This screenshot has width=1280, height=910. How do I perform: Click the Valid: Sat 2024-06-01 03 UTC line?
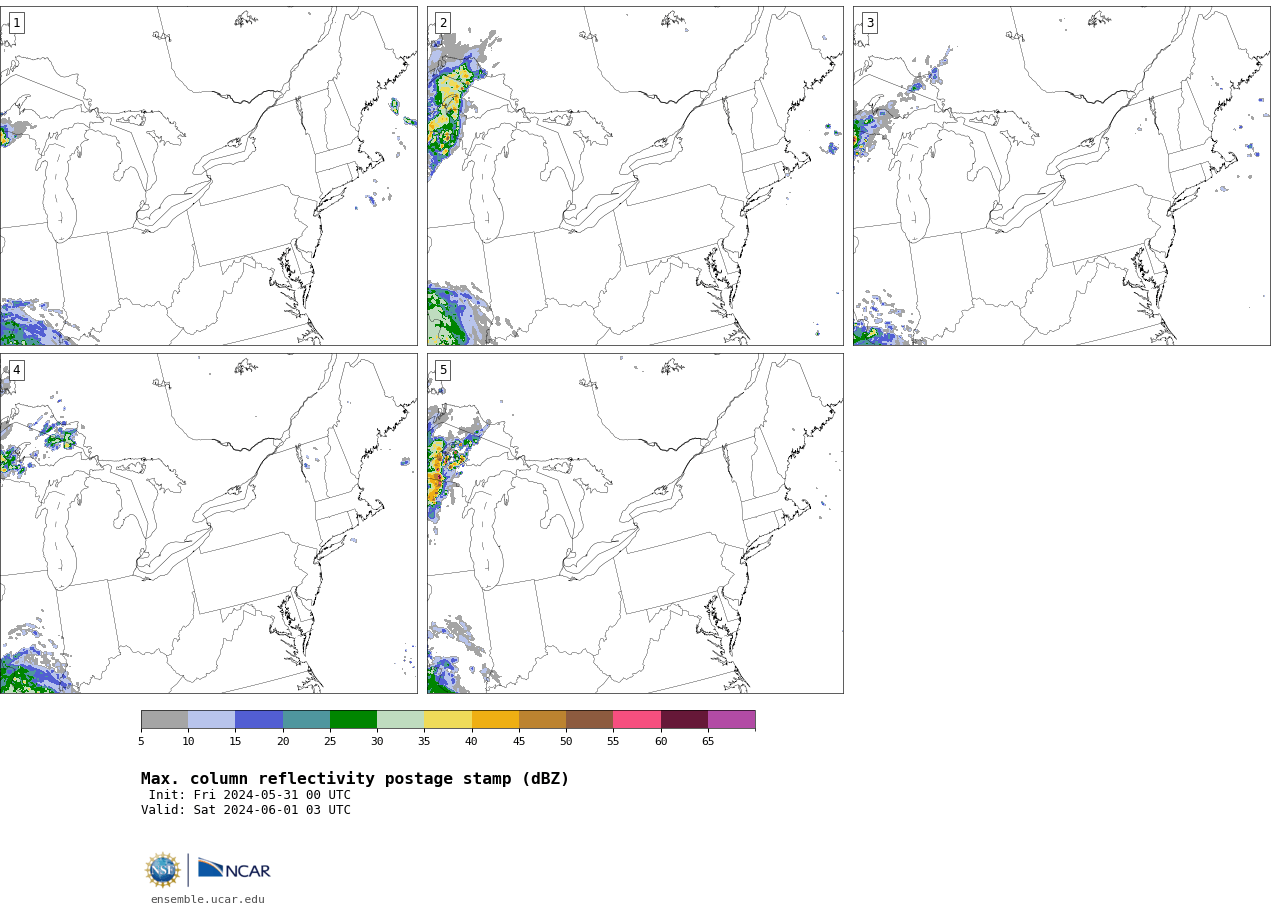pyautogui.click(x=246, y=810)
